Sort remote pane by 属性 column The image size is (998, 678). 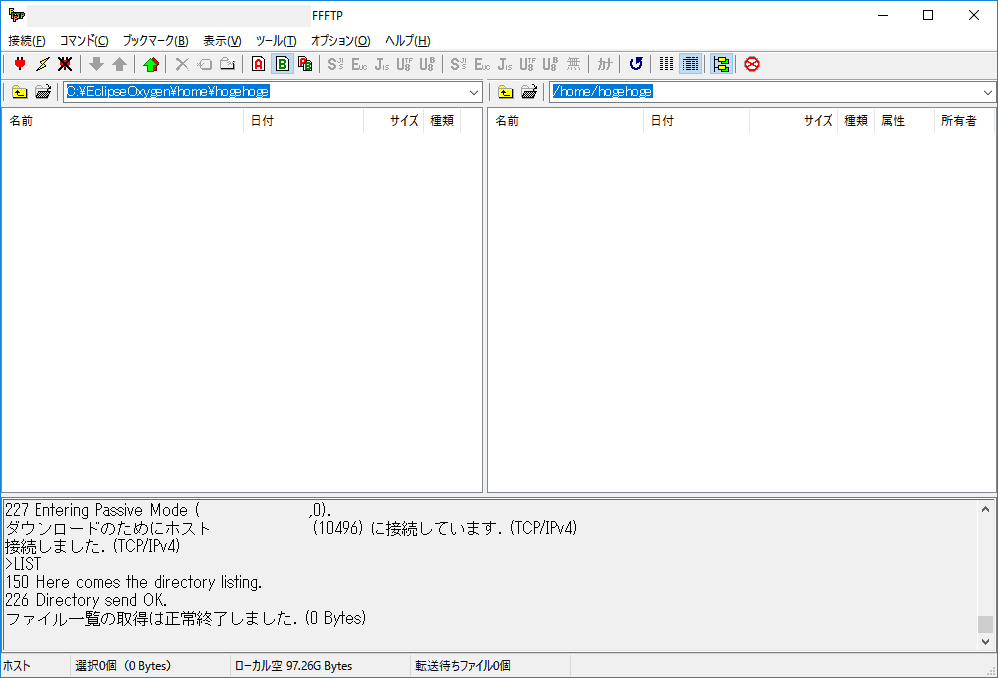904,121
